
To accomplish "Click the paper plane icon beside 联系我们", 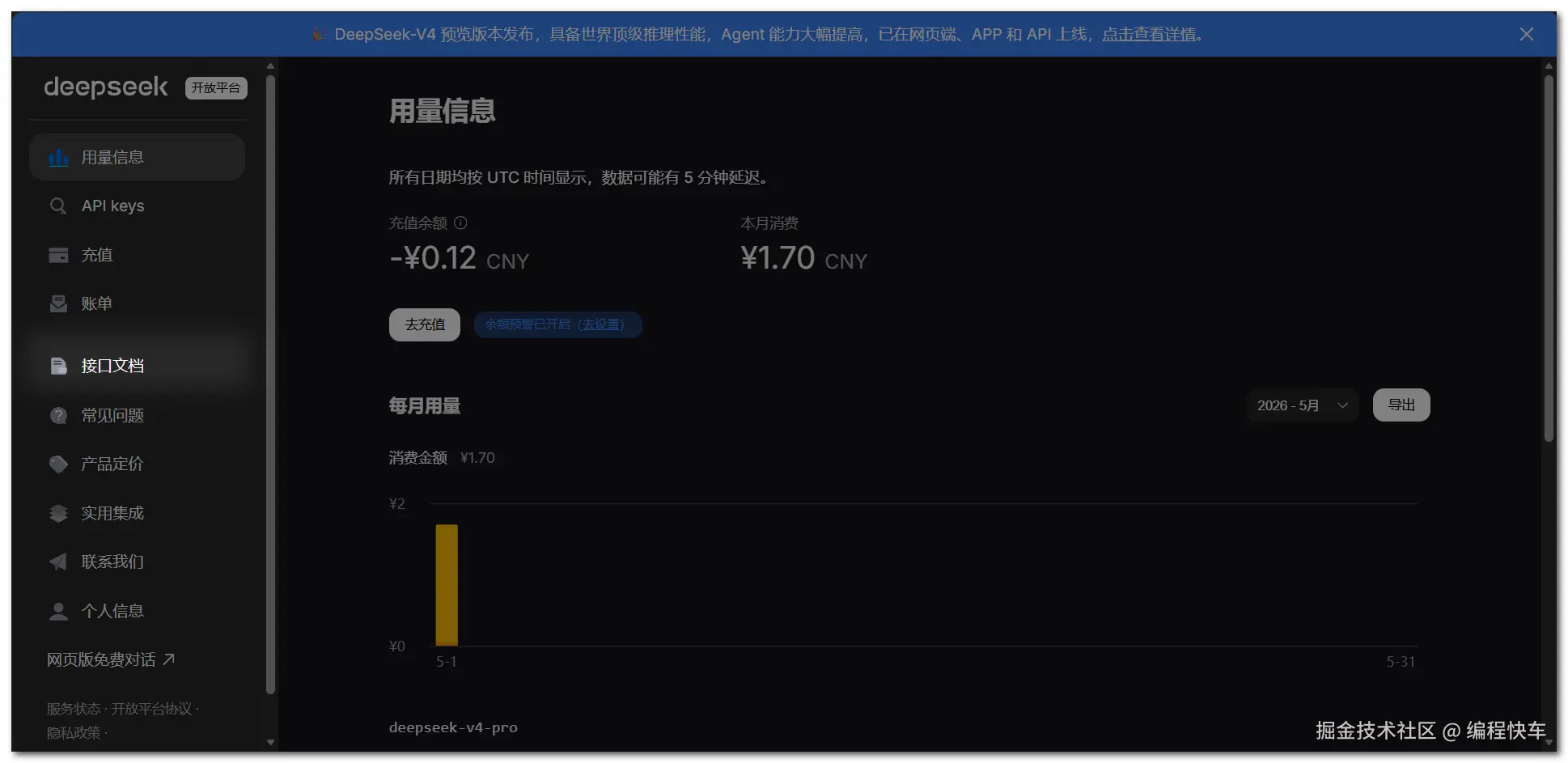I will (58, 562).
